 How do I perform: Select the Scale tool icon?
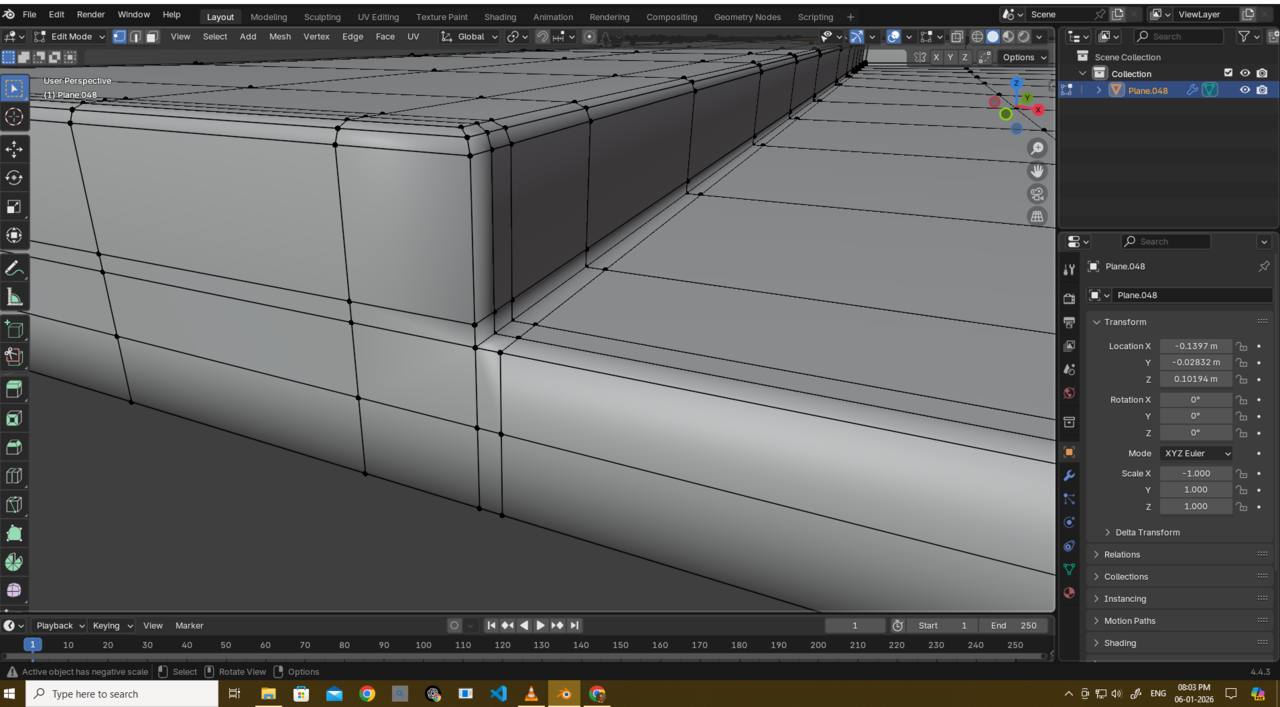14,207
